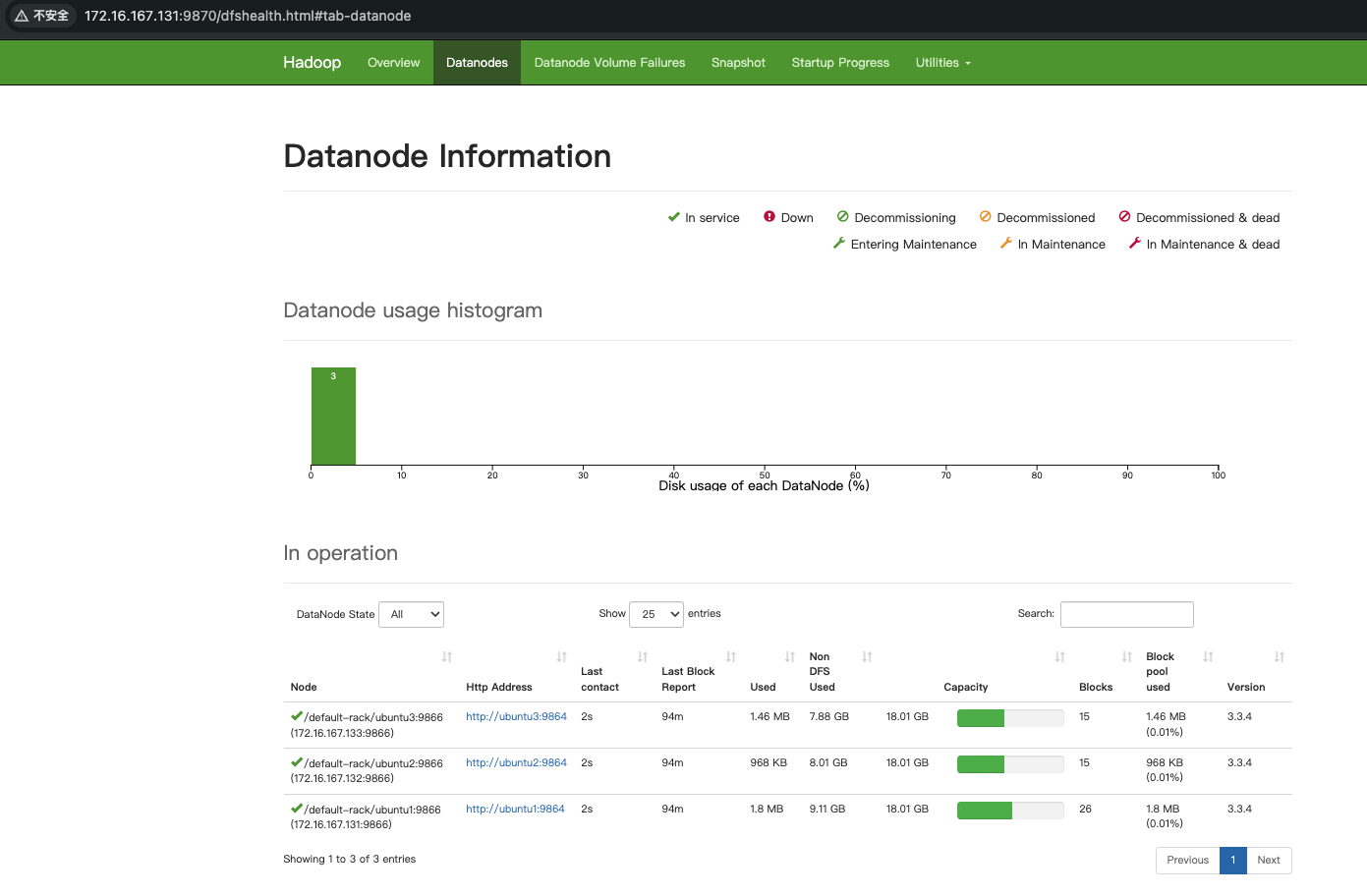Sort by Block pool used arrows

[x=1209, y=656]
